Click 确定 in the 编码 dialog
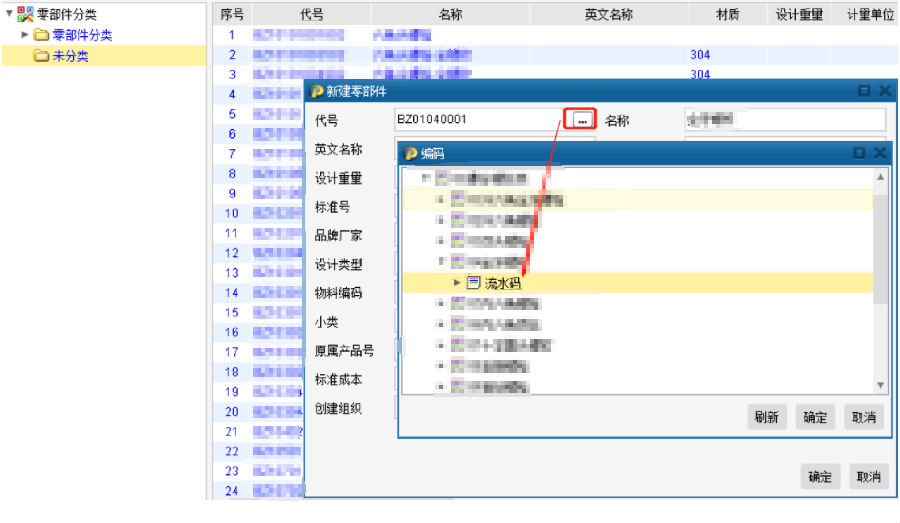Viewport: 900px width, 523px height. pos(814,417)
